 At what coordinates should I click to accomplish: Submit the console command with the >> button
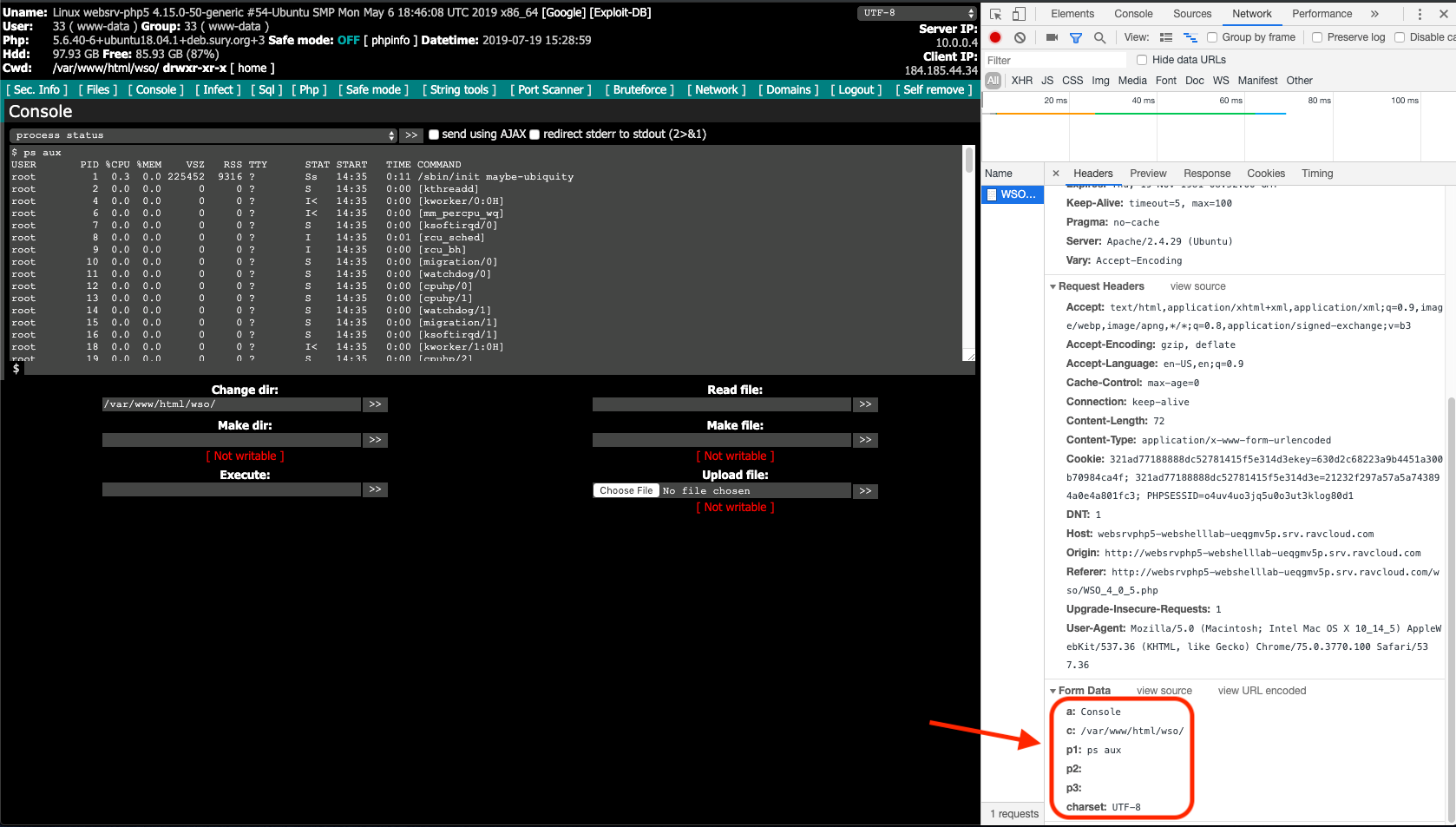tap(412, 135)
